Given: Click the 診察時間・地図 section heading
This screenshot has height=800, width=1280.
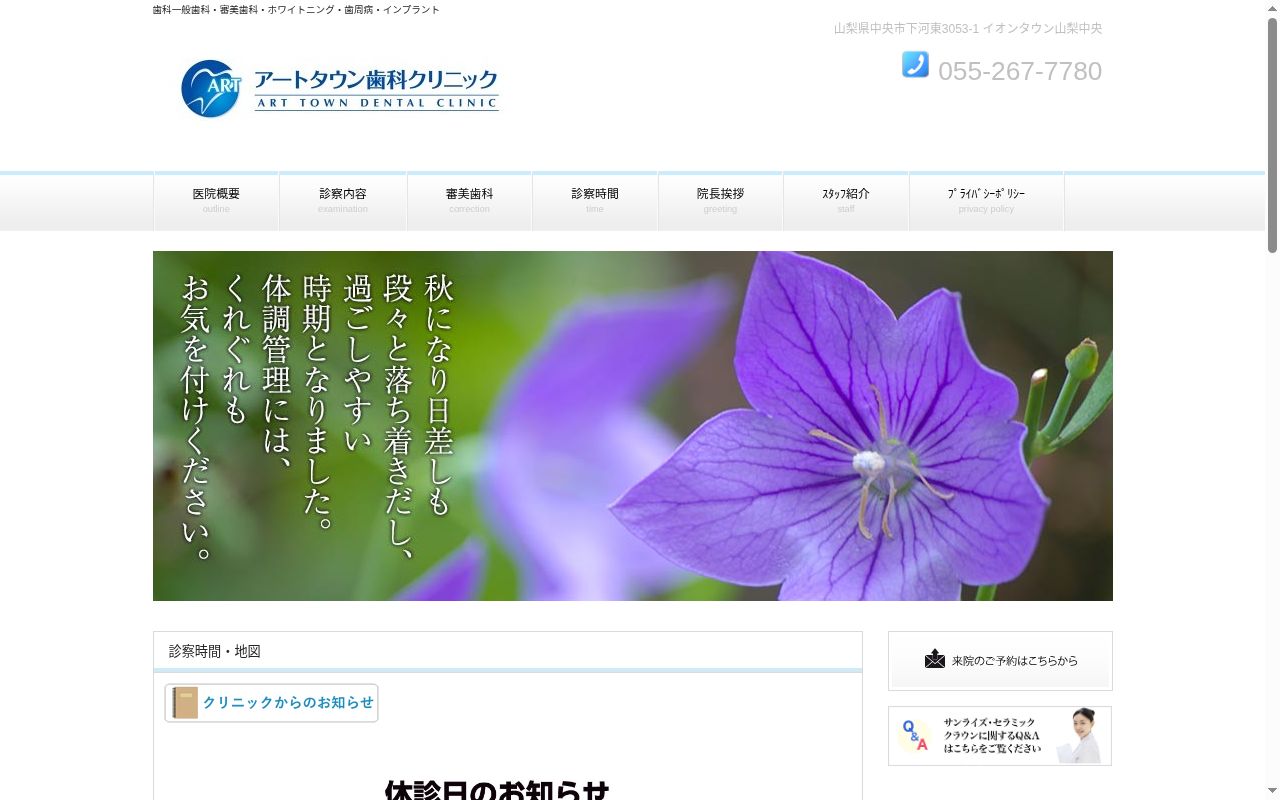Looking at the screenshot, I should [x=215, y=651].
